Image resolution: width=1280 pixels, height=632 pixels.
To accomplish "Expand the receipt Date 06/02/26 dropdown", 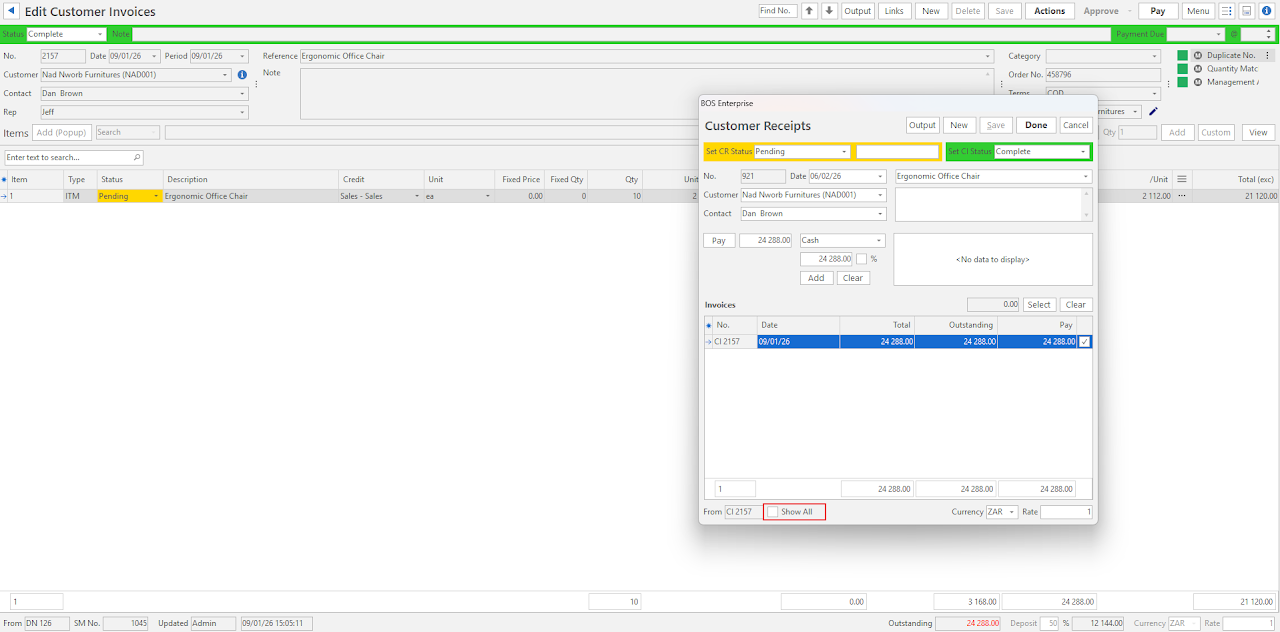I will click(880, 177).
